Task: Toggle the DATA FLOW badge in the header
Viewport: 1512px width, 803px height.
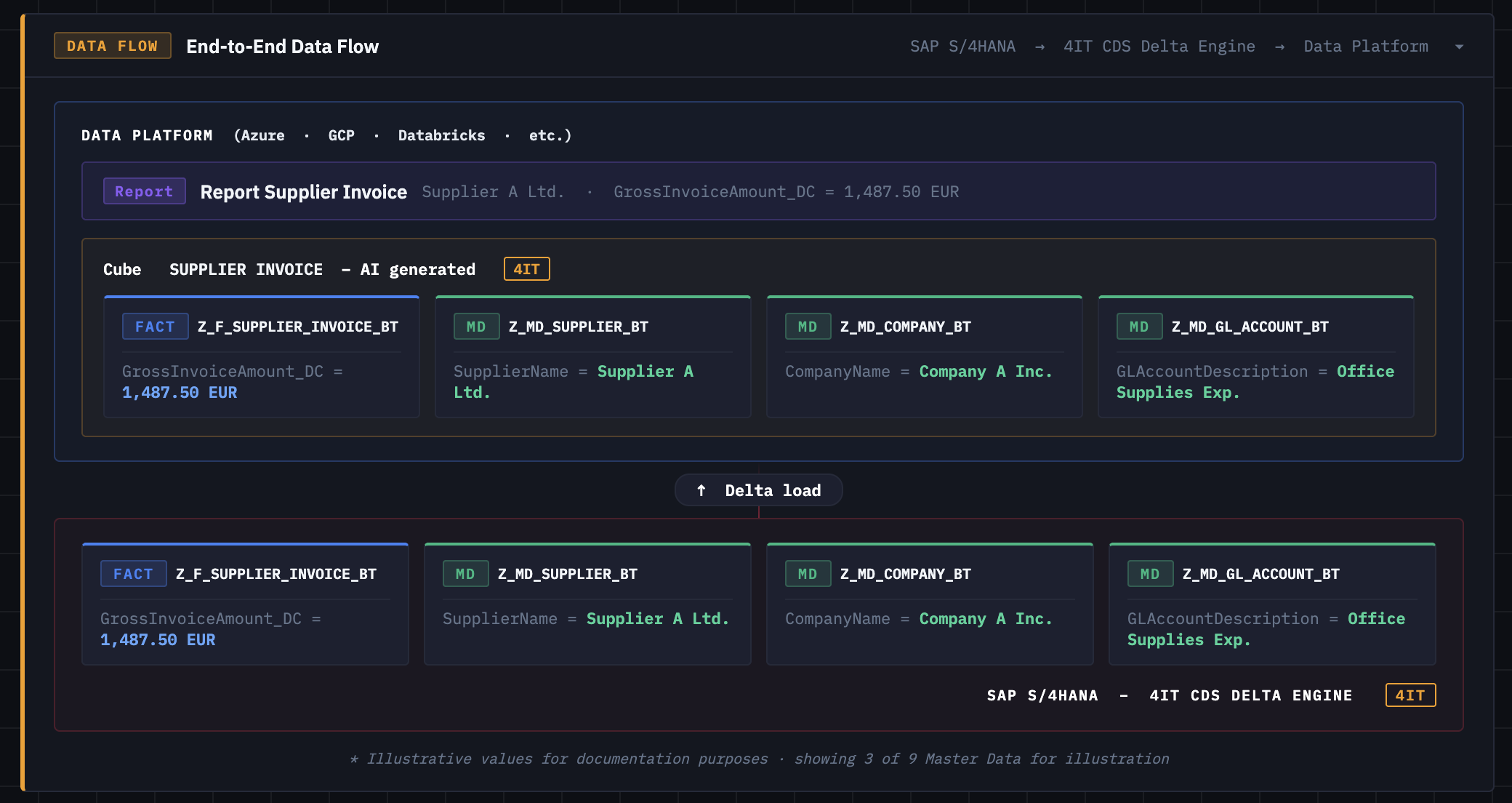Action: (x=111, y=45)
